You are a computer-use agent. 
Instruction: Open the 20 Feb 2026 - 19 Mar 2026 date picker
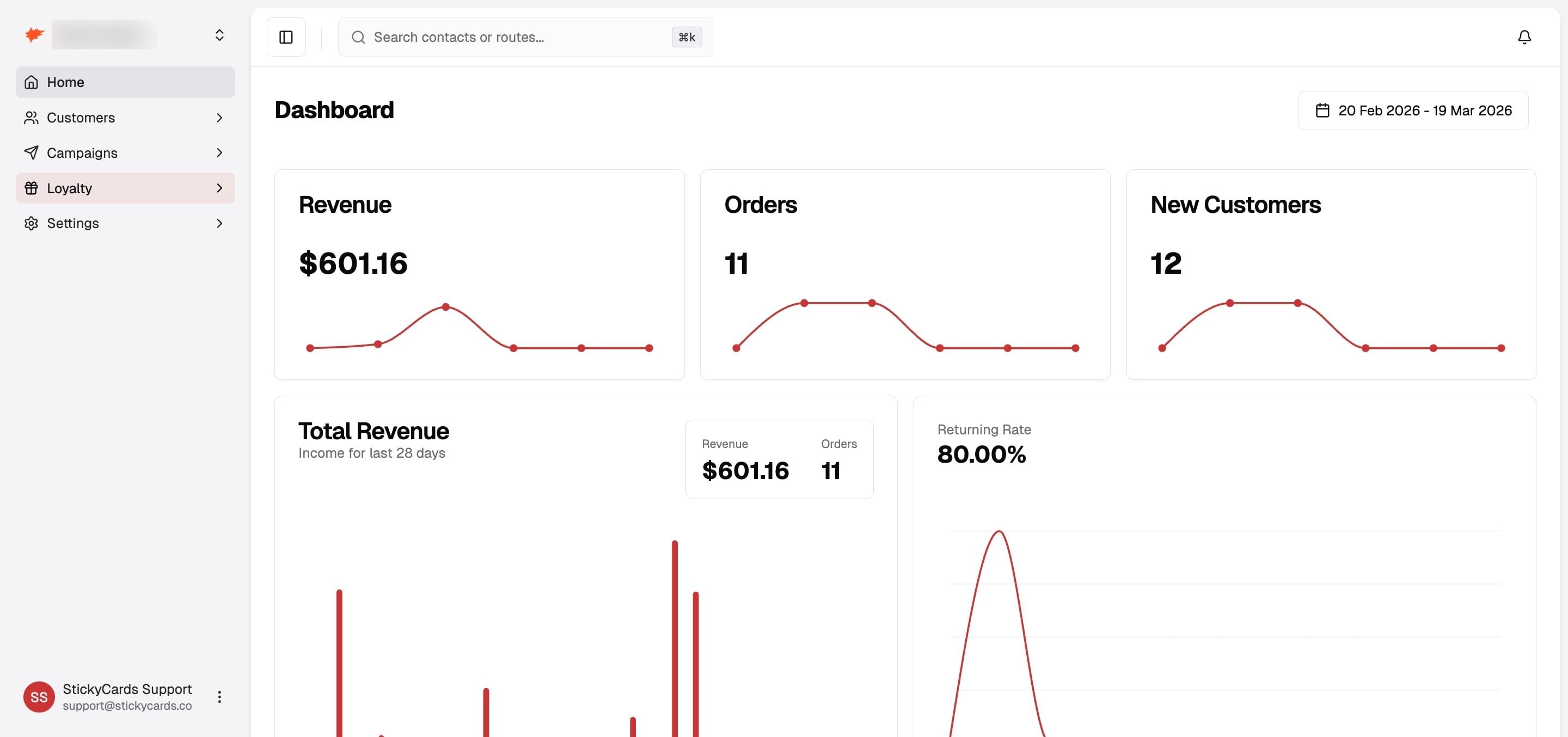click(1413, 110)
